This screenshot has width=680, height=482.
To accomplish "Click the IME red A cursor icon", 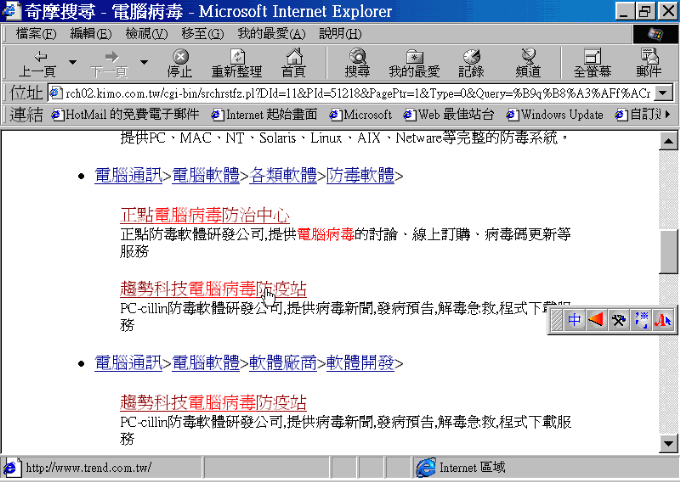I will point(663,320).
